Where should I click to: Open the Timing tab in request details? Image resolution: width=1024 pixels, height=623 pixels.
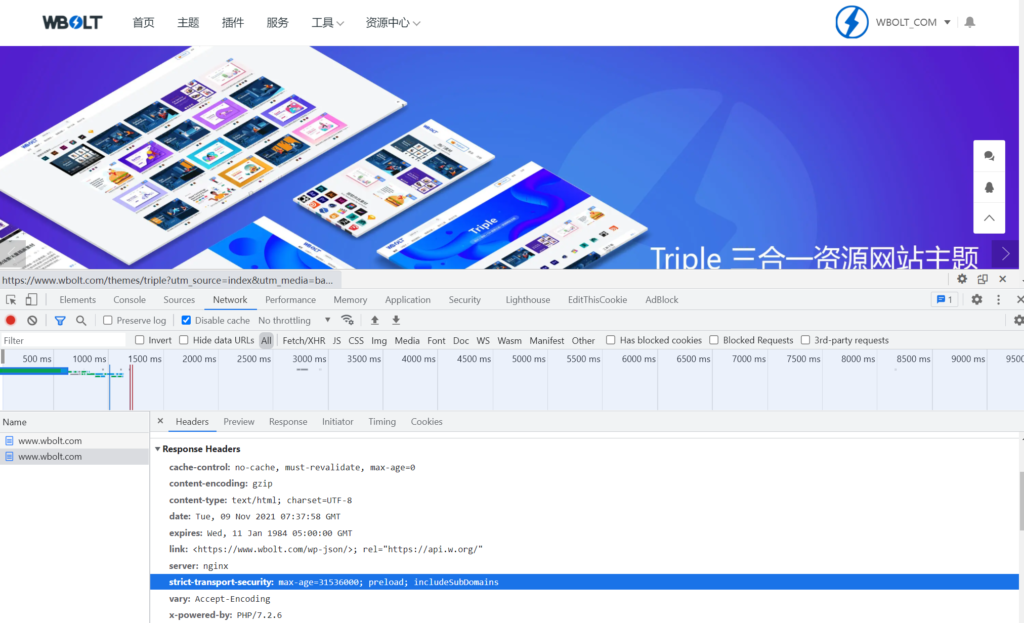coord(382,422)
